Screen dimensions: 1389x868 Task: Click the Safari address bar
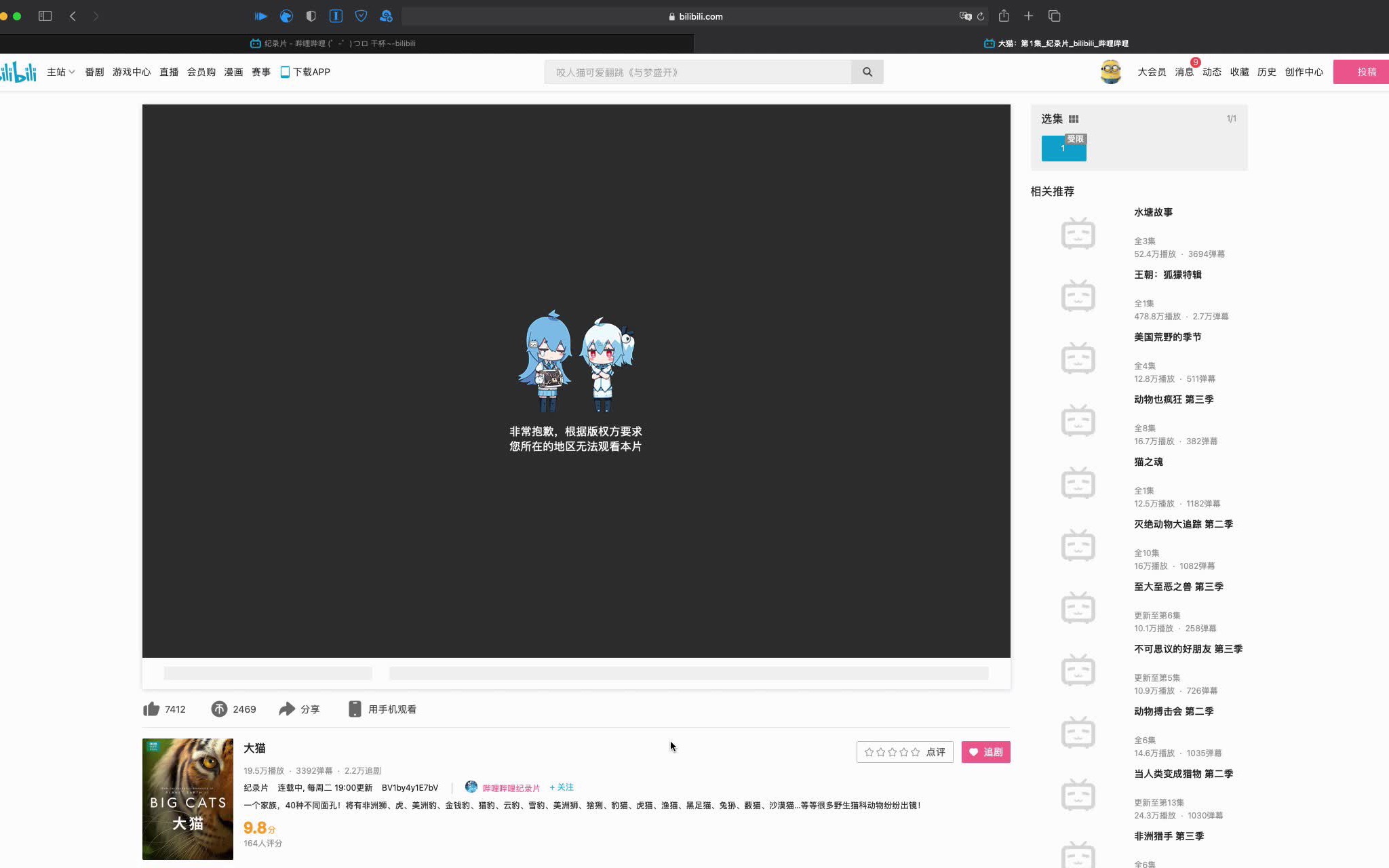coord(695,16)
